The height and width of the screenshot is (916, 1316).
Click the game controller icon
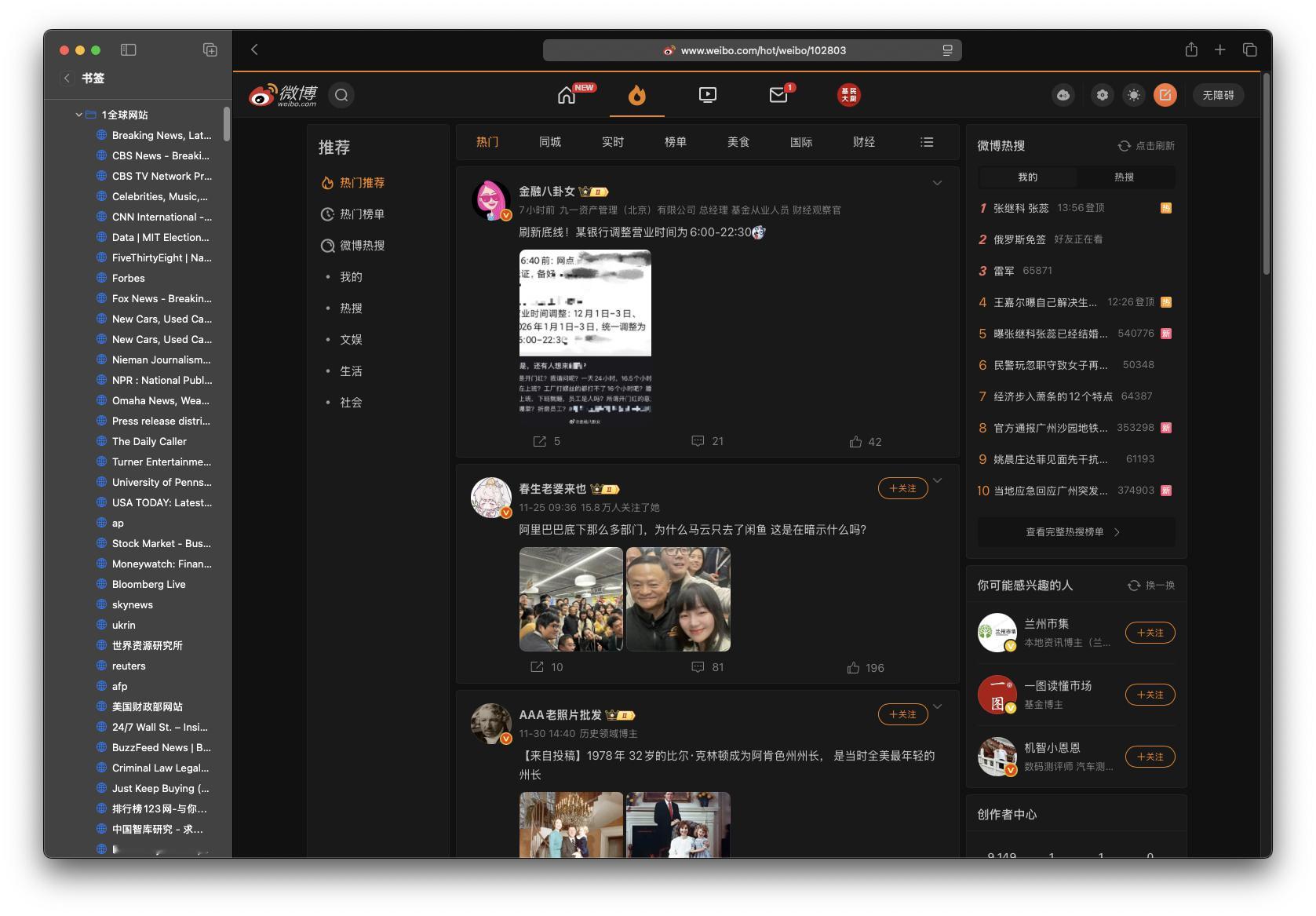click(1063, 95)
